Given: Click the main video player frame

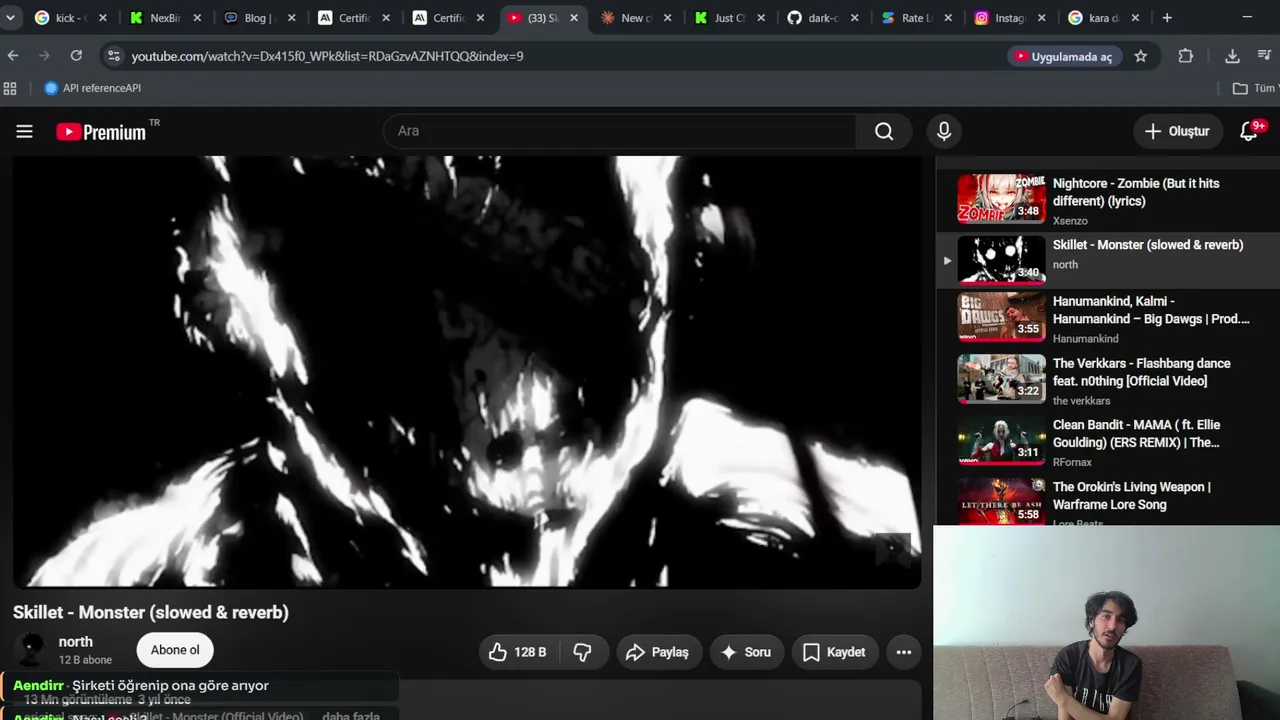Looking at the screenshot, I should [x=467, y=371].
